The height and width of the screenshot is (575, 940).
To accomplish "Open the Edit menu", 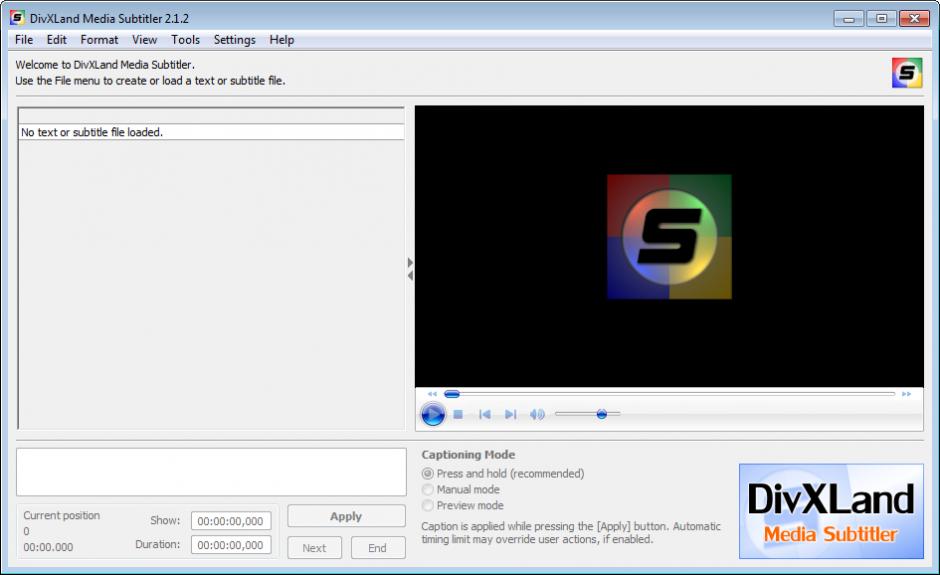I will tap(56, 40).
